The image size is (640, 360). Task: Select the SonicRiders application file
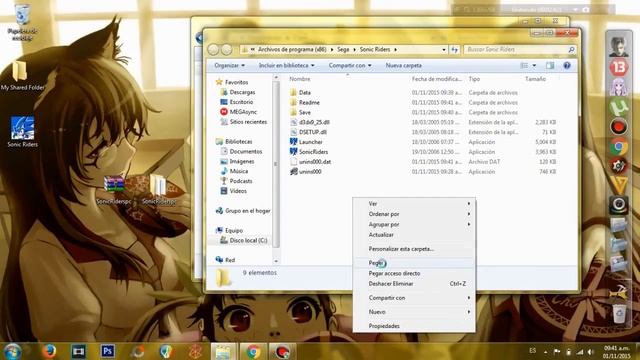(x=313, y=152)
